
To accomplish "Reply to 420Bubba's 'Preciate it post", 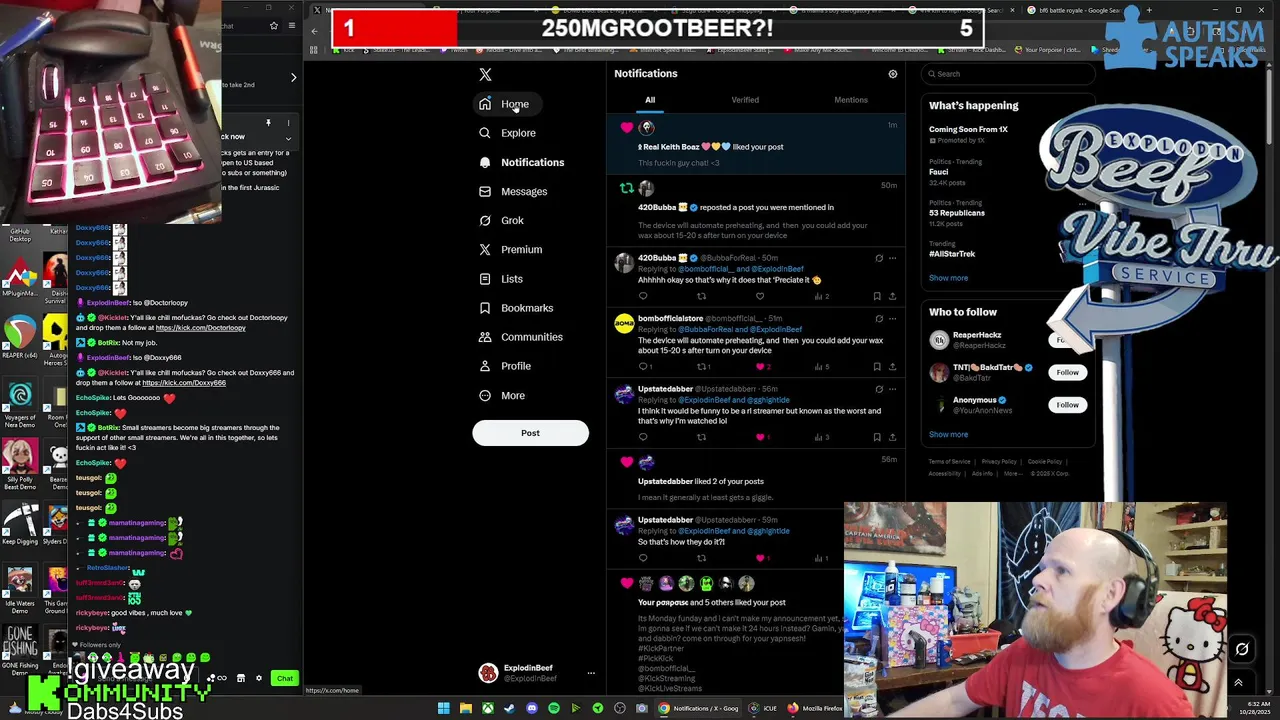I will pyautogui.click(x=643, y=296).
